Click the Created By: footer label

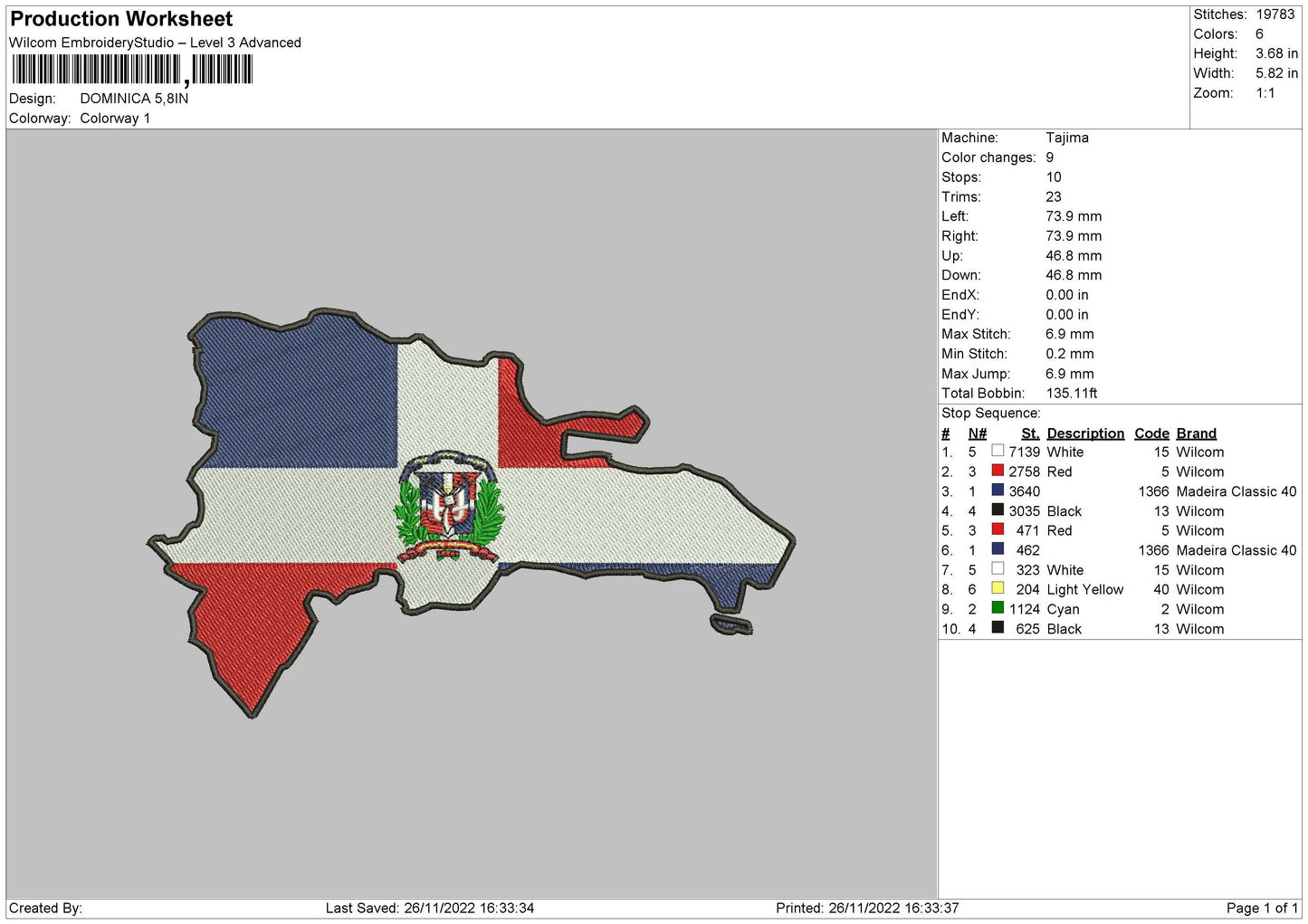click(x=45, y=909)
